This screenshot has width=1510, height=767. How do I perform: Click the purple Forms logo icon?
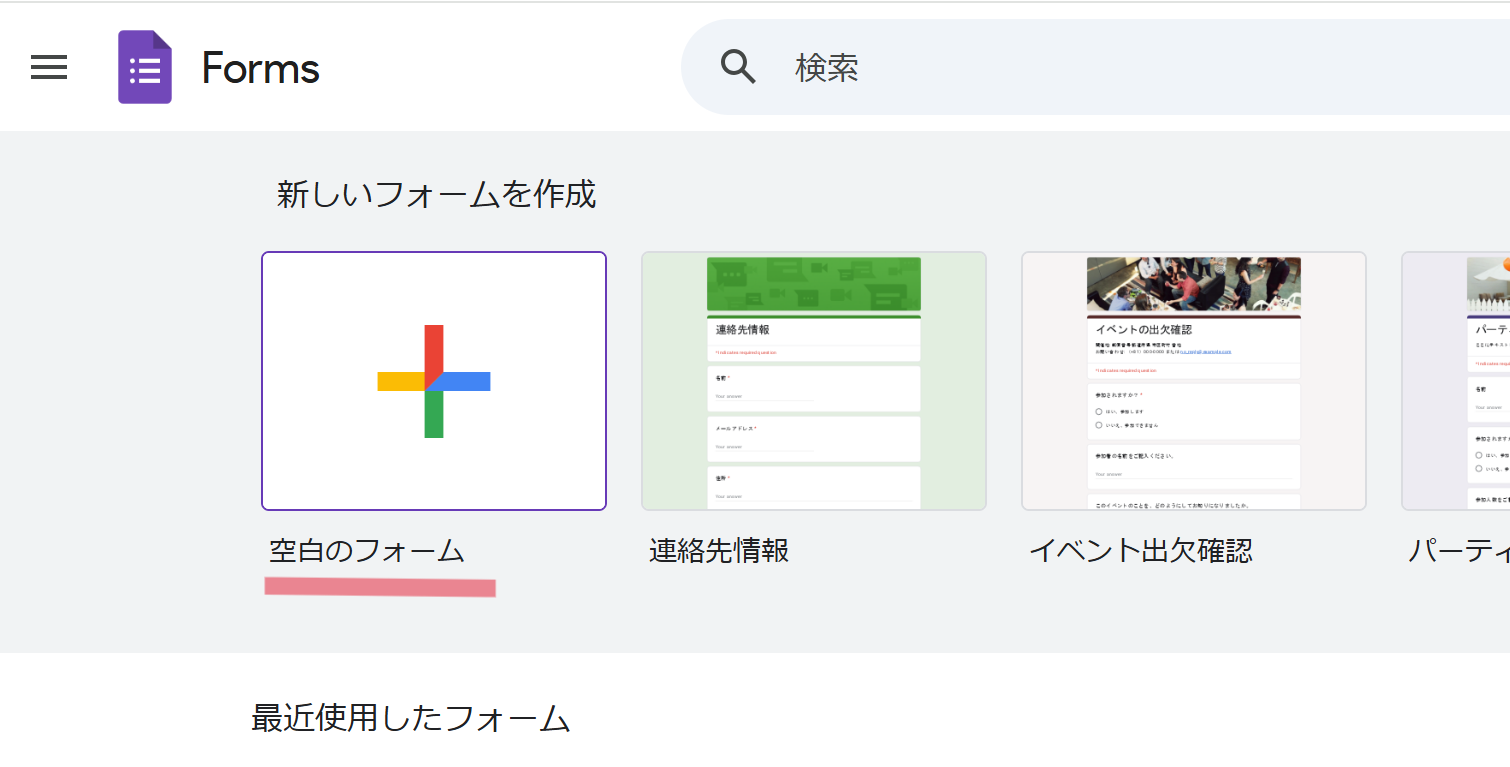[x=145, y=67]
